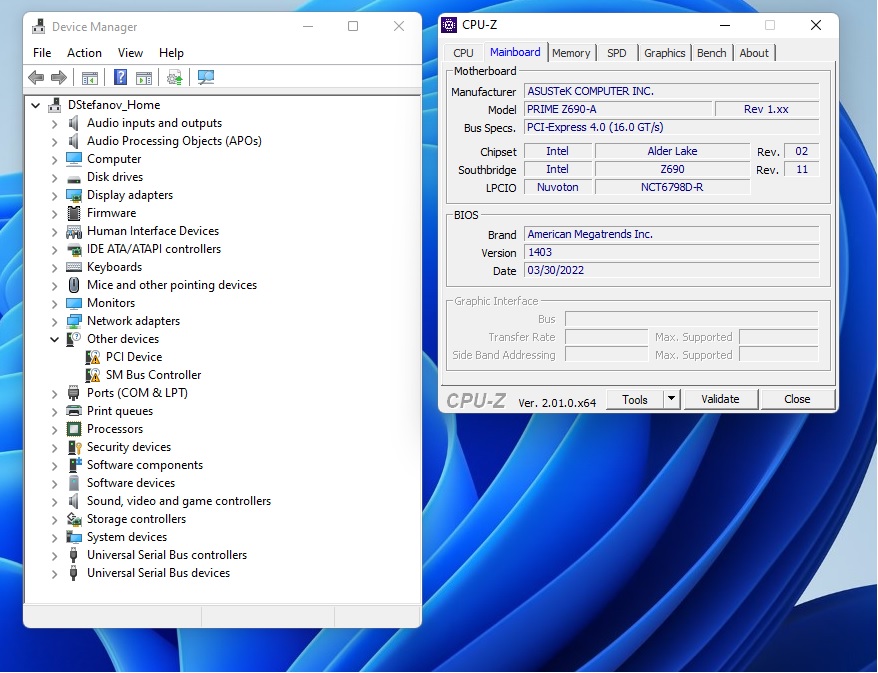The width and height of the screenshot is (878, 673).
Task: Open the Action menu in Device Manager
Action: 85,53
